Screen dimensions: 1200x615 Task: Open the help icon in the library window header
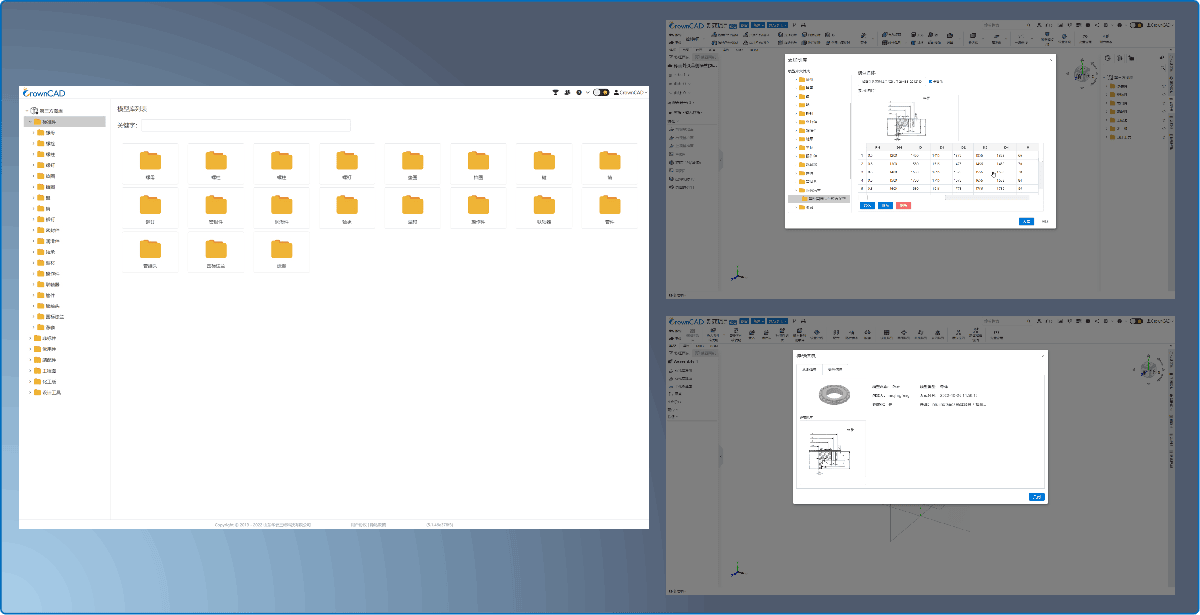pyautogui.click(x=579, y=92)
